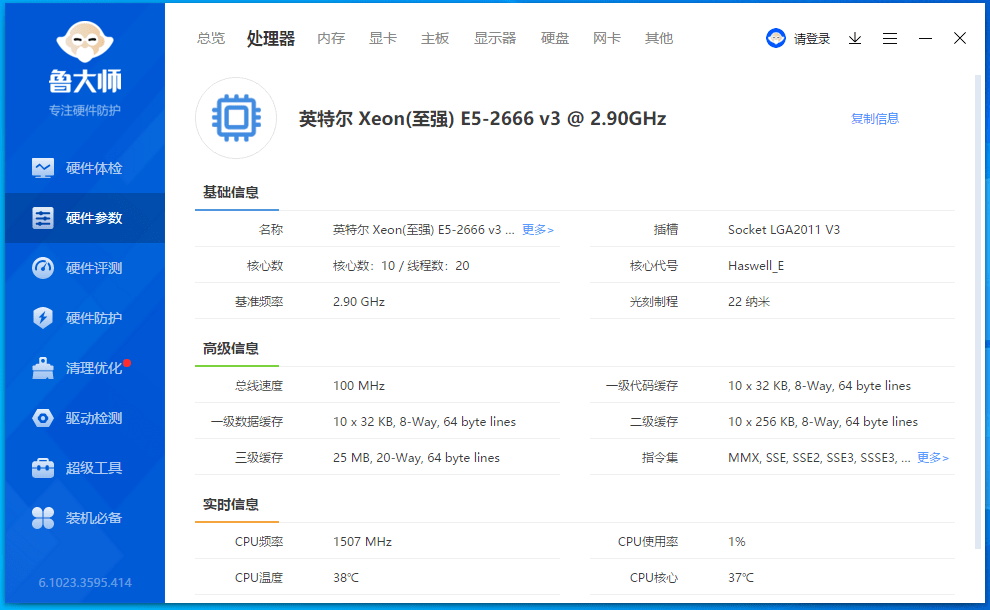Minimize the 鲁大师 window
This screenshot has width=990, height=610.
[x=925, y=39]
